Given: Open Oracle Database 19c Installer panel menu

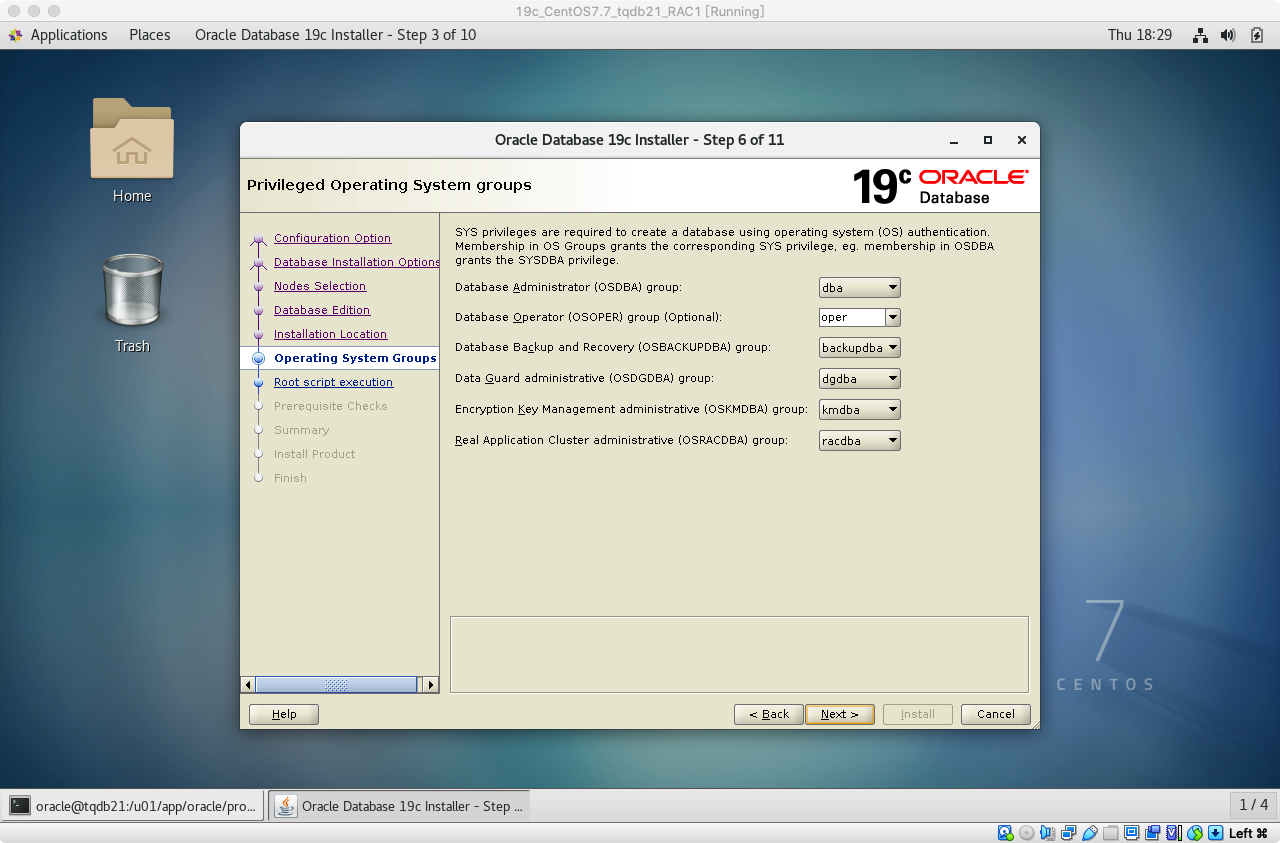Looking at the screenshot, I should click(x=335, y=35).
